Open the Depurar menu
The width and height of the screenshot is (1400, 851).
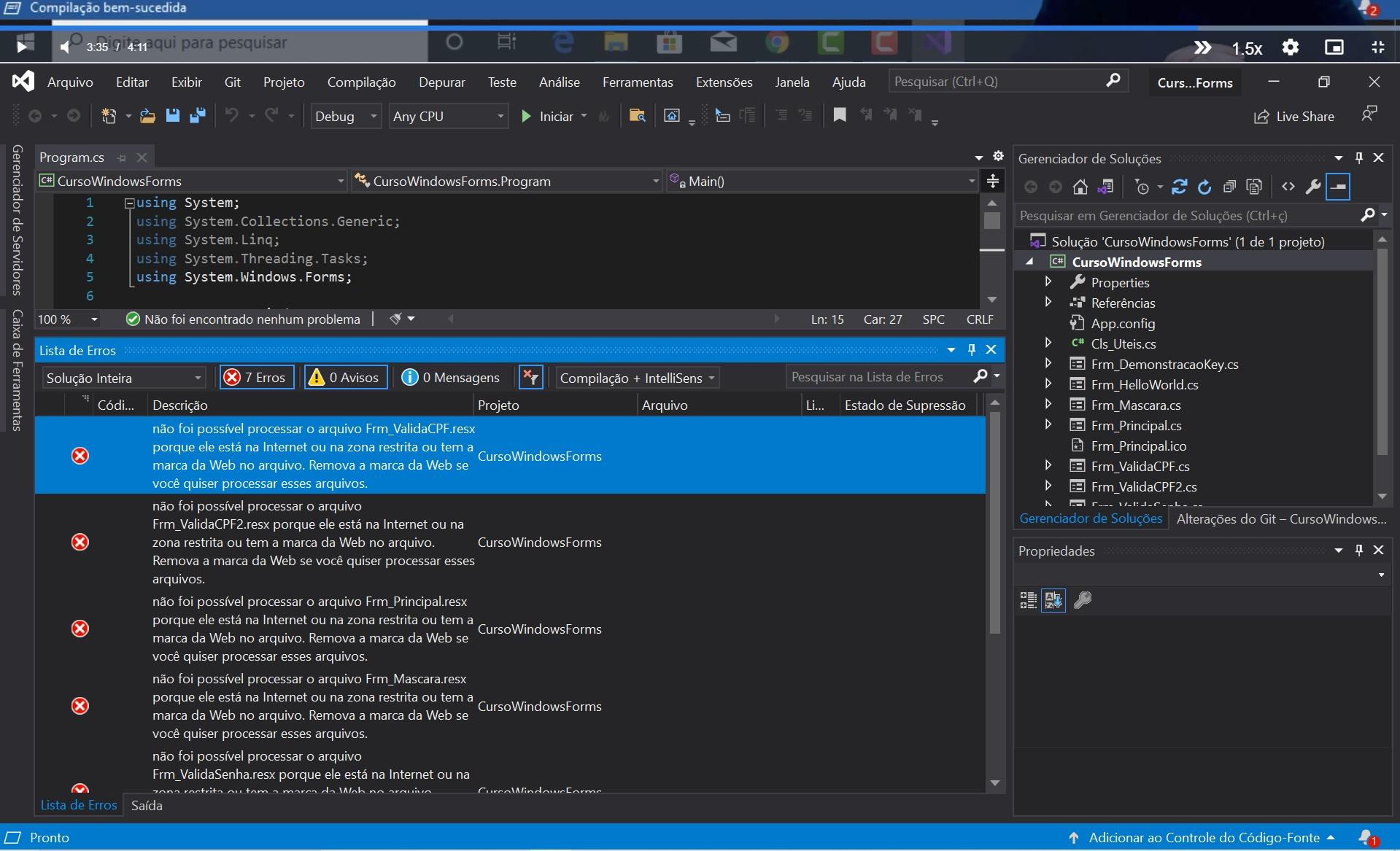click(442, 82)
